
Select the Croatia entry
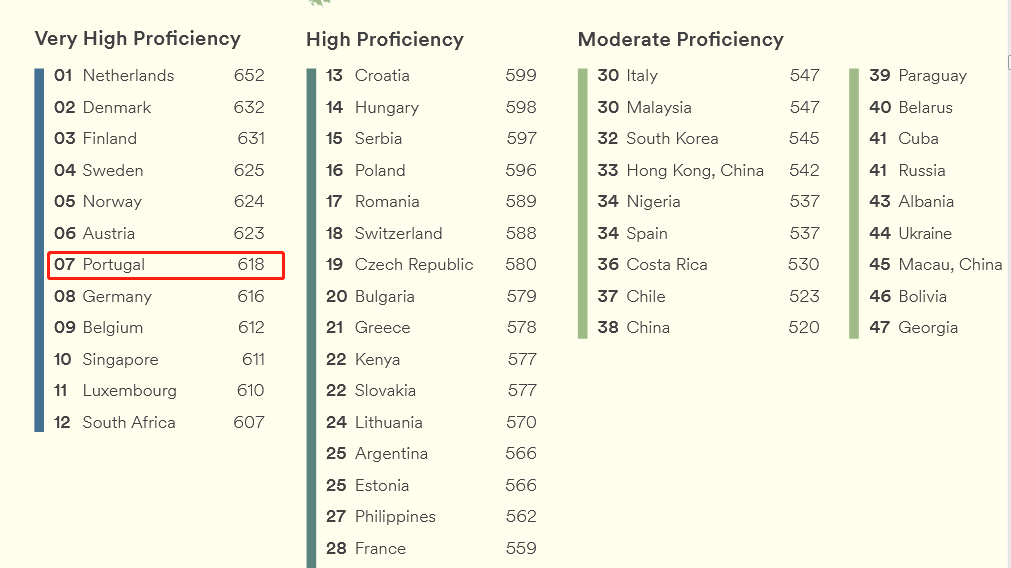[382, 76]
